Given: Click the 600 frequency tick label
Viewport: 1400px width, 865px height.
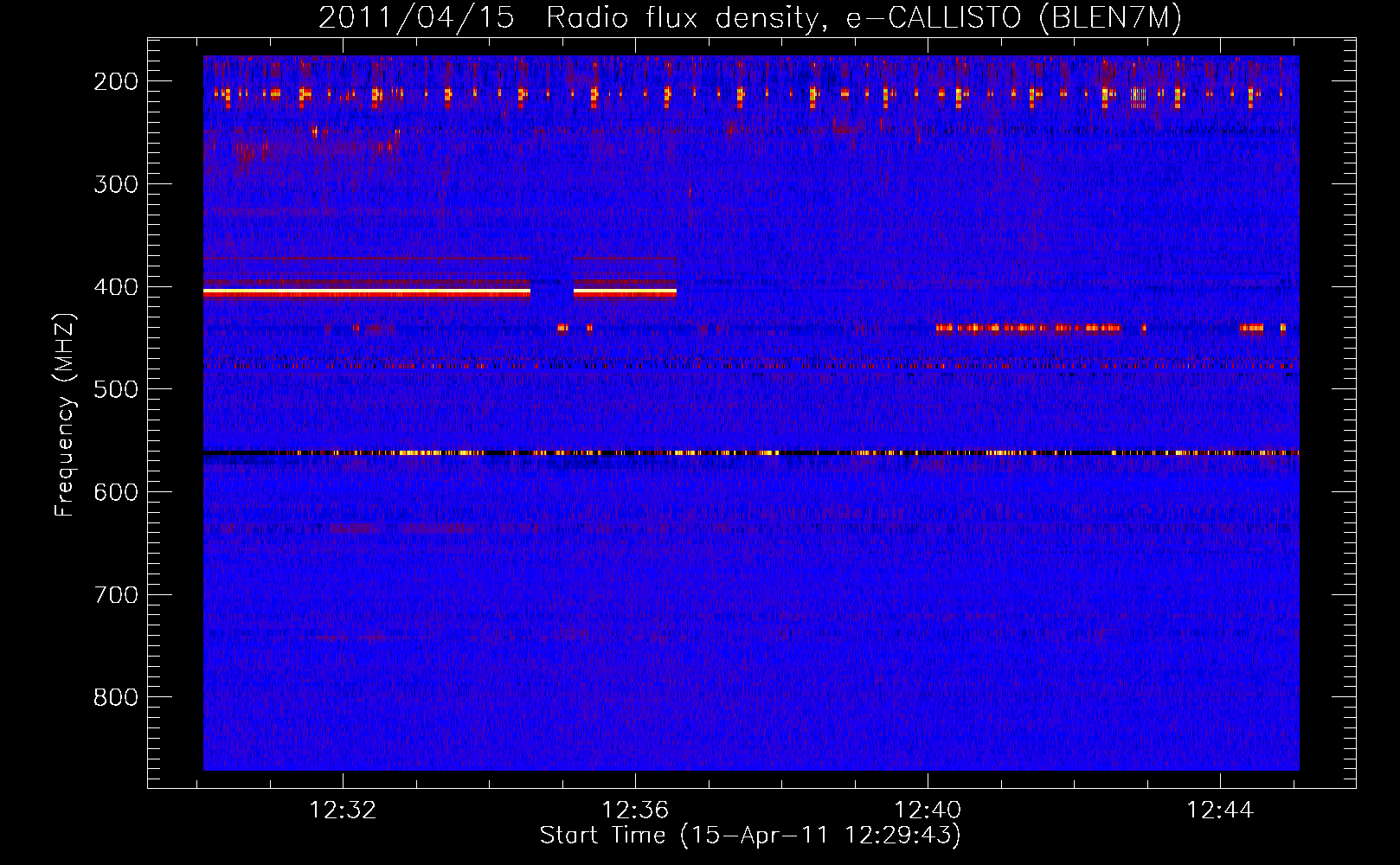Looking at the screenshot, I should coord(116,492).
